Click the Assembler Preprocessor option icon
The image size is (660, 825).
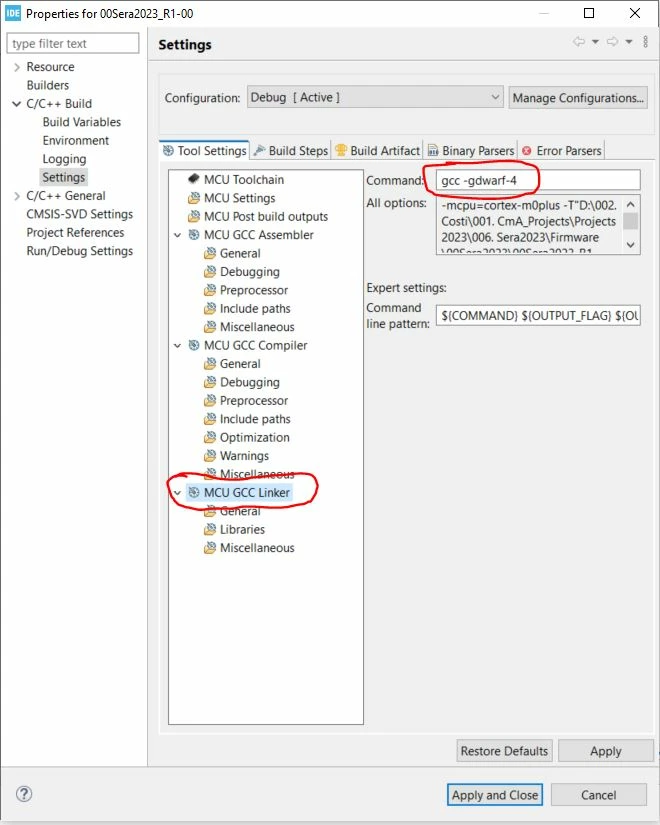click(209, 290)
